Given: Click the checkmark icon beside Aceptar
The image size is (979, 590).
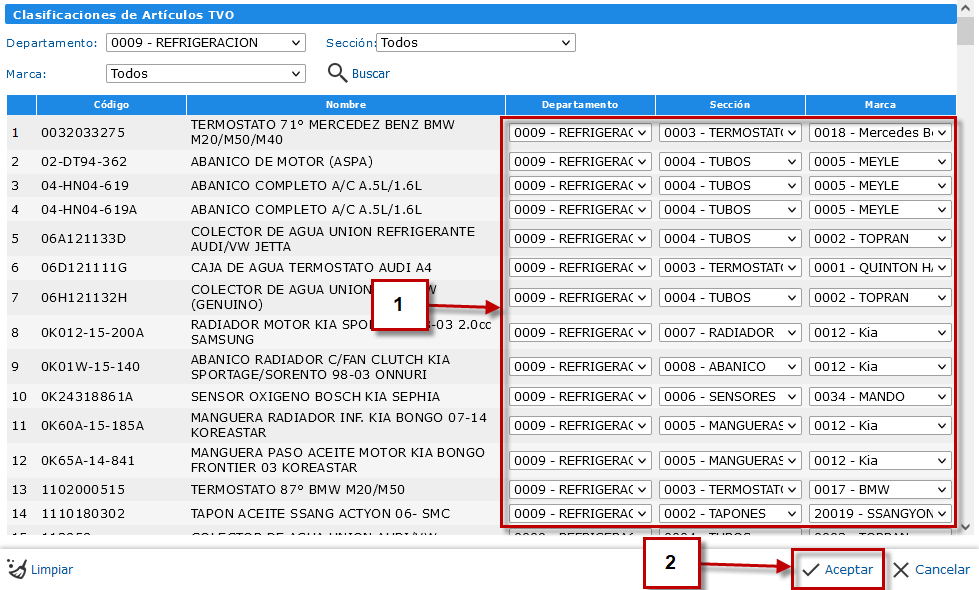Looking at the screenshot, I should pyautogui.click(x=810, y=569).
